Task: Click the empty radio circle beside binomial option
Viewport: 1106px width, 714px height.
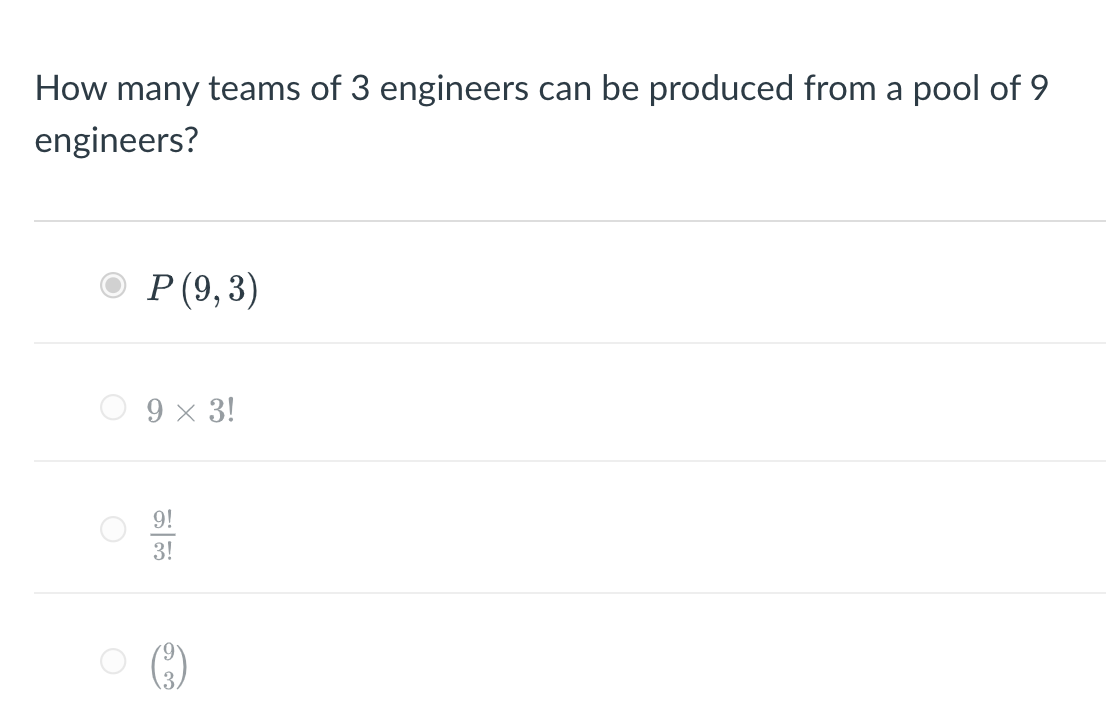Action: click(x=113, y=661)
